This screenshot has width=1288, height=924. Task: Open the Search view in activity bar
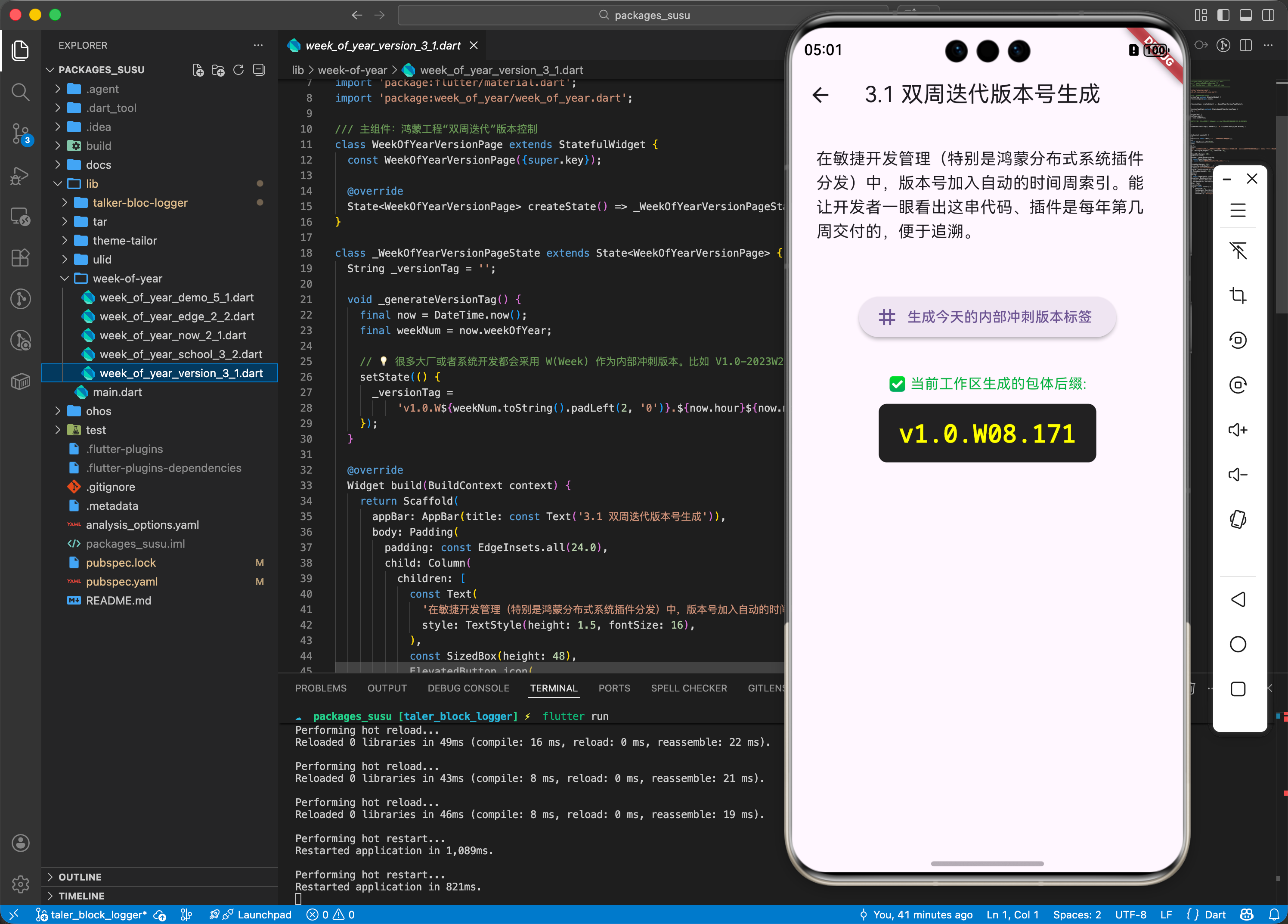20,92
